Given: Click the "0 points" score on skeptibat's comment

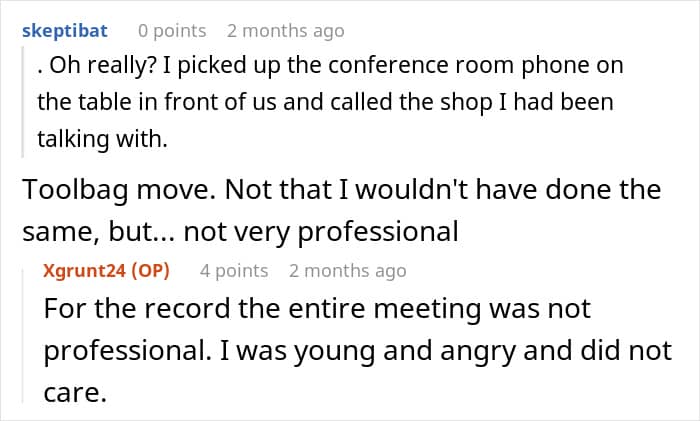Looking at the screenshot, I should click(x=172, y=31).
